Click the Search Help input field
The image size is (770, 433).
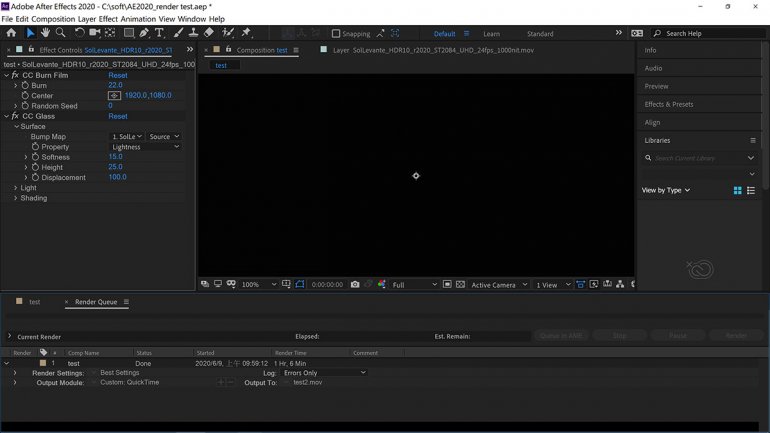(705, 33)
